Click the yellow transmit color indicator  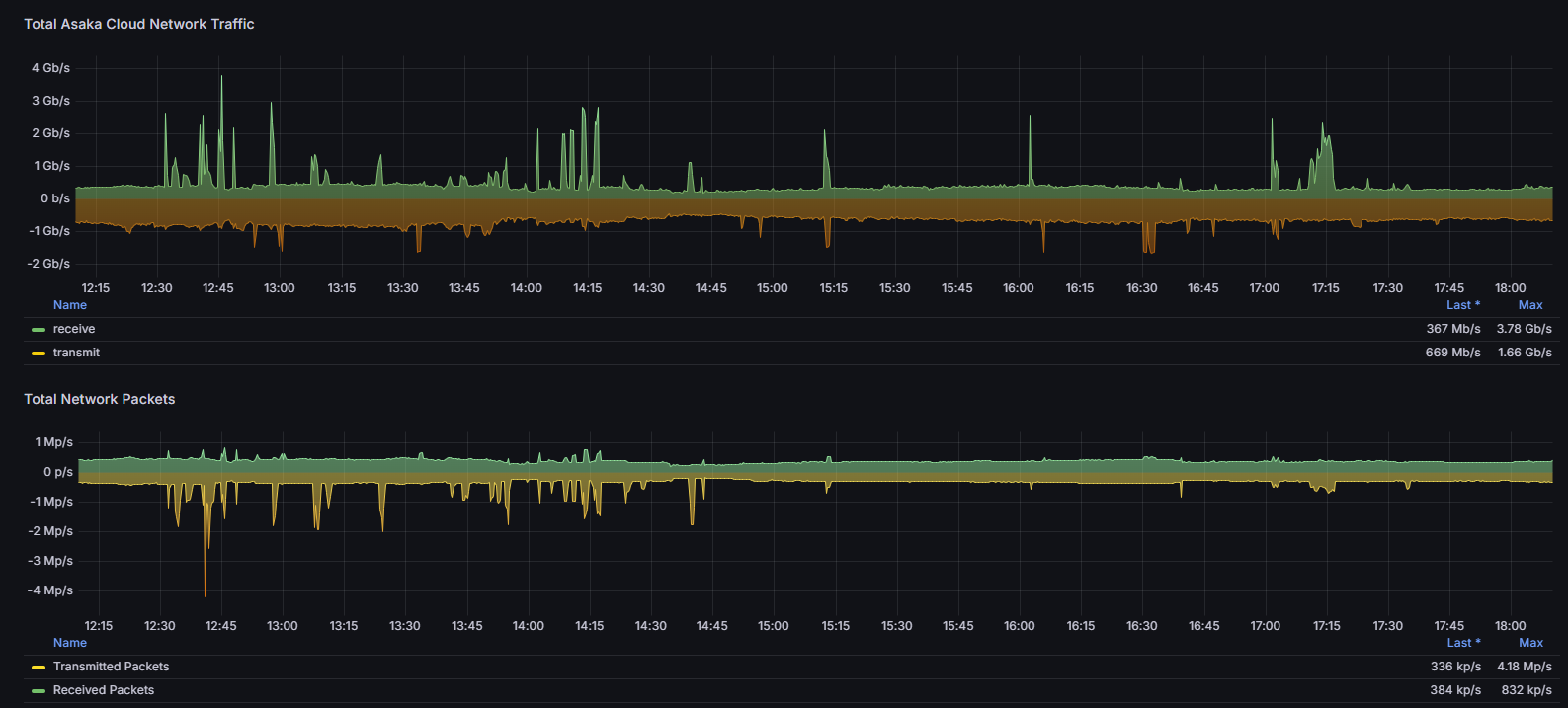coord(39,354)
